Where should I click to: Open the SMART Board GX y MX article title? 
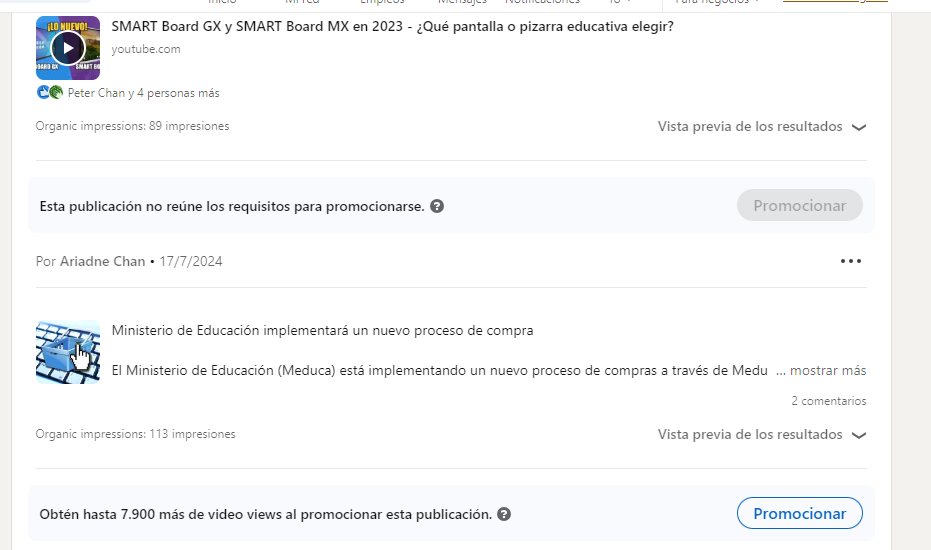(x=392, y=27)
